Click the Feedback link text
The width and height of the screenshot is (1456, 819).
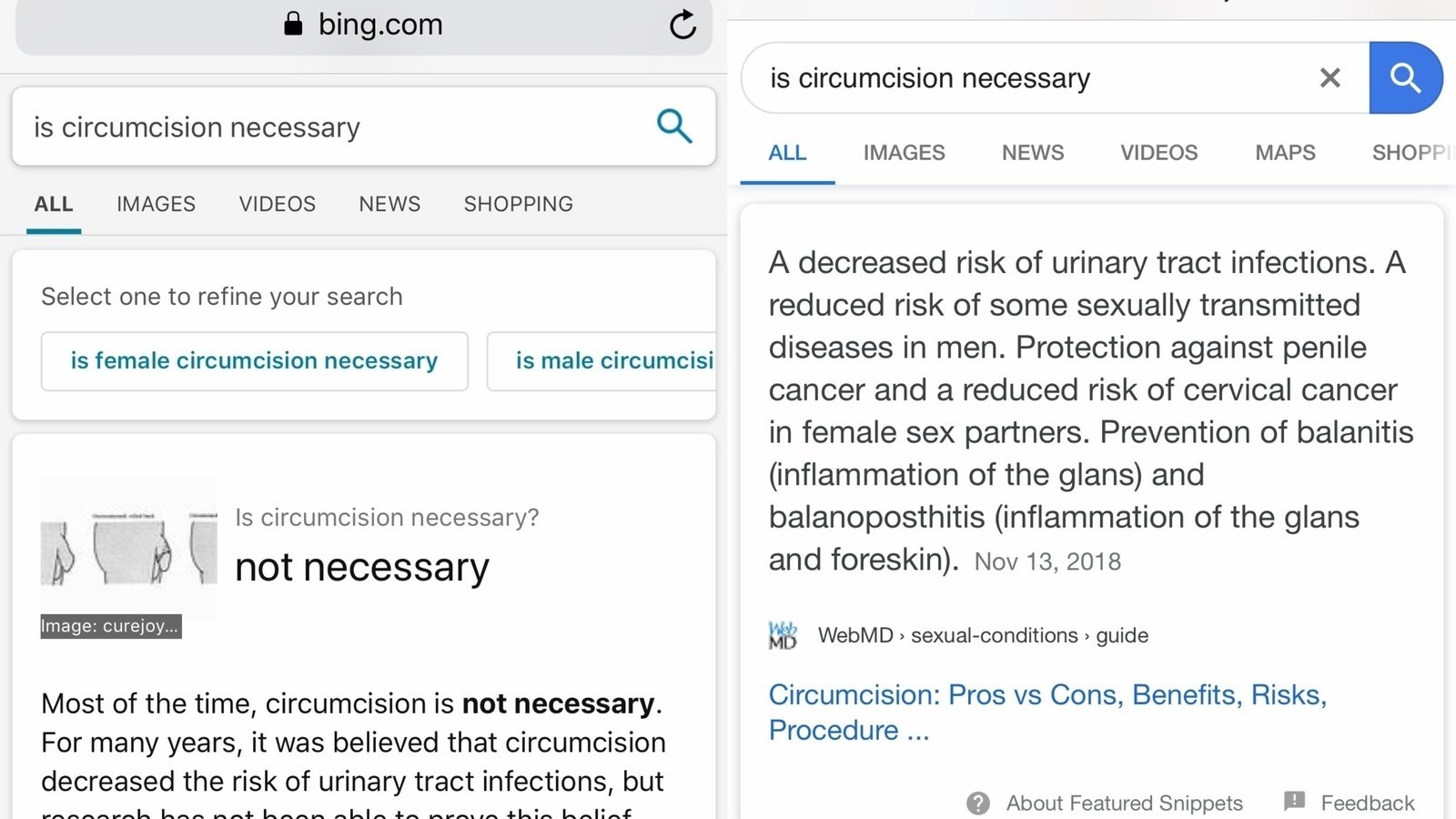click(x=1365, y=802)
